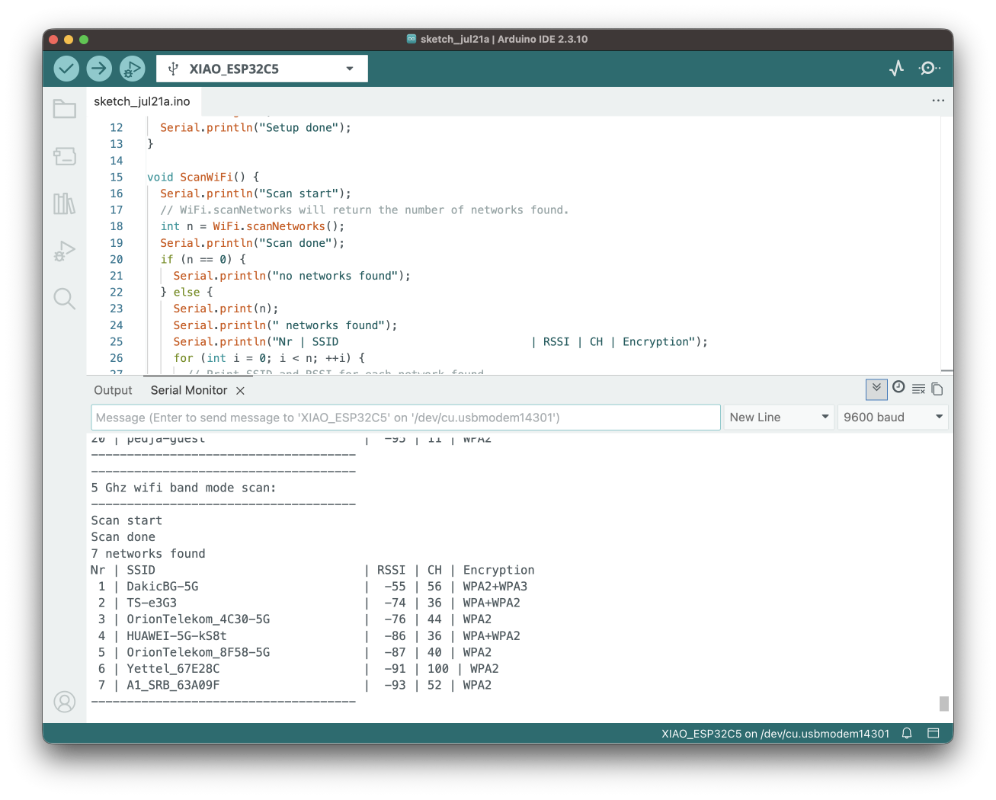996x800 pixels.
Task: Click the 'Scan start' output line
Action: (x=126, y=520)
